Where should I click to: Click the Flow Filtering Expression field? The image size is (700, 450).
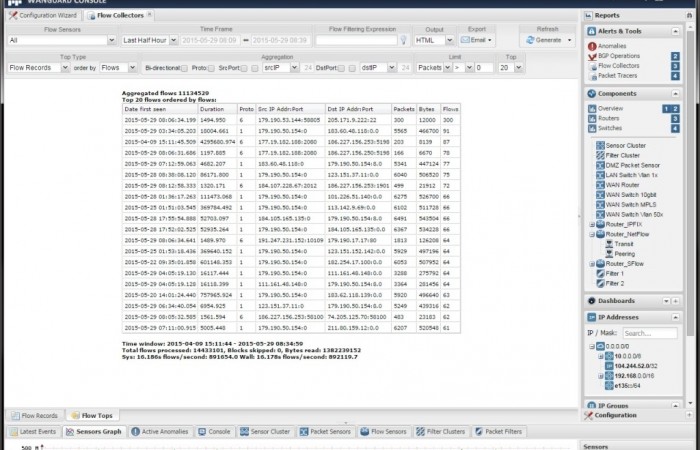coord(356,40)
